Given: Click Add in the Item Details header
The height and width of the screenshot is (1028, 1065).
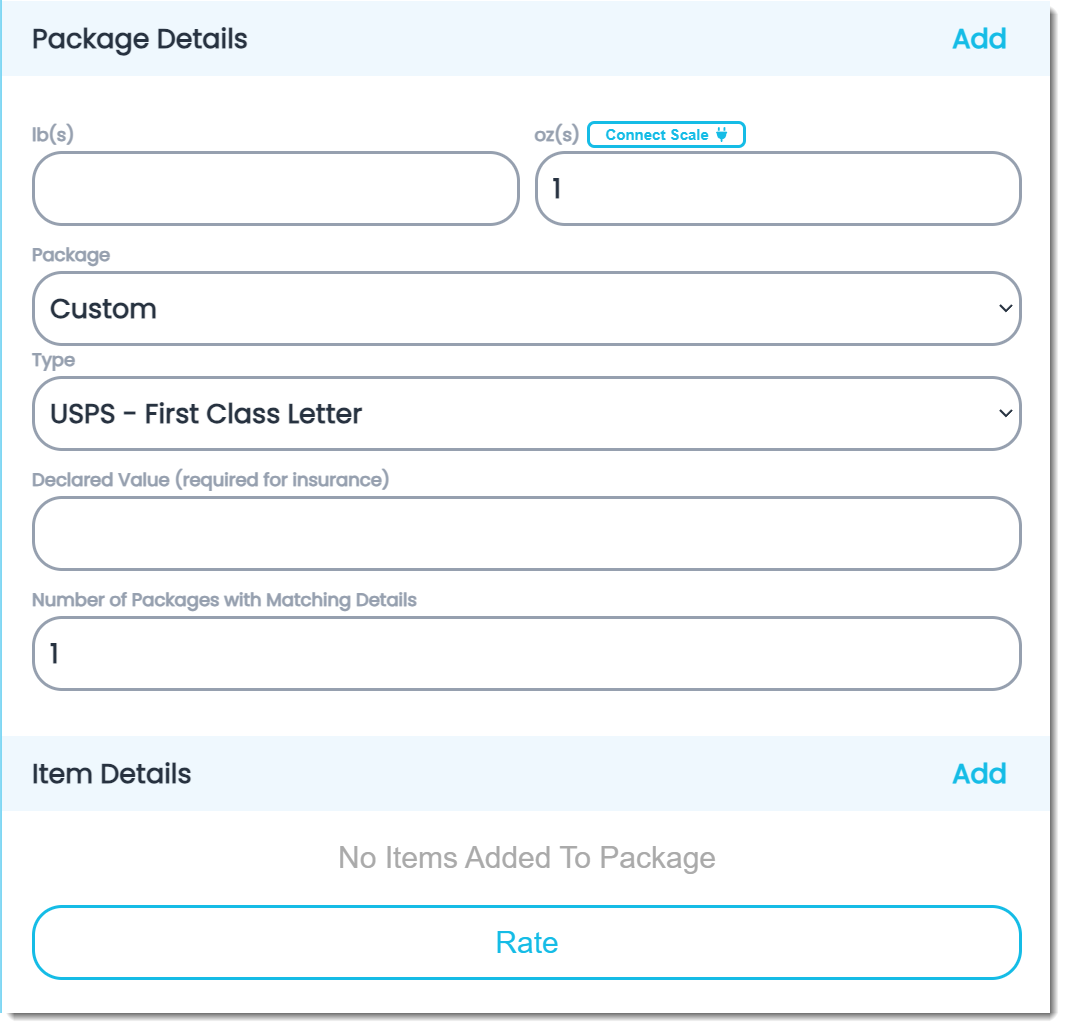Looking at the screenshot, I should pos(979,774).
